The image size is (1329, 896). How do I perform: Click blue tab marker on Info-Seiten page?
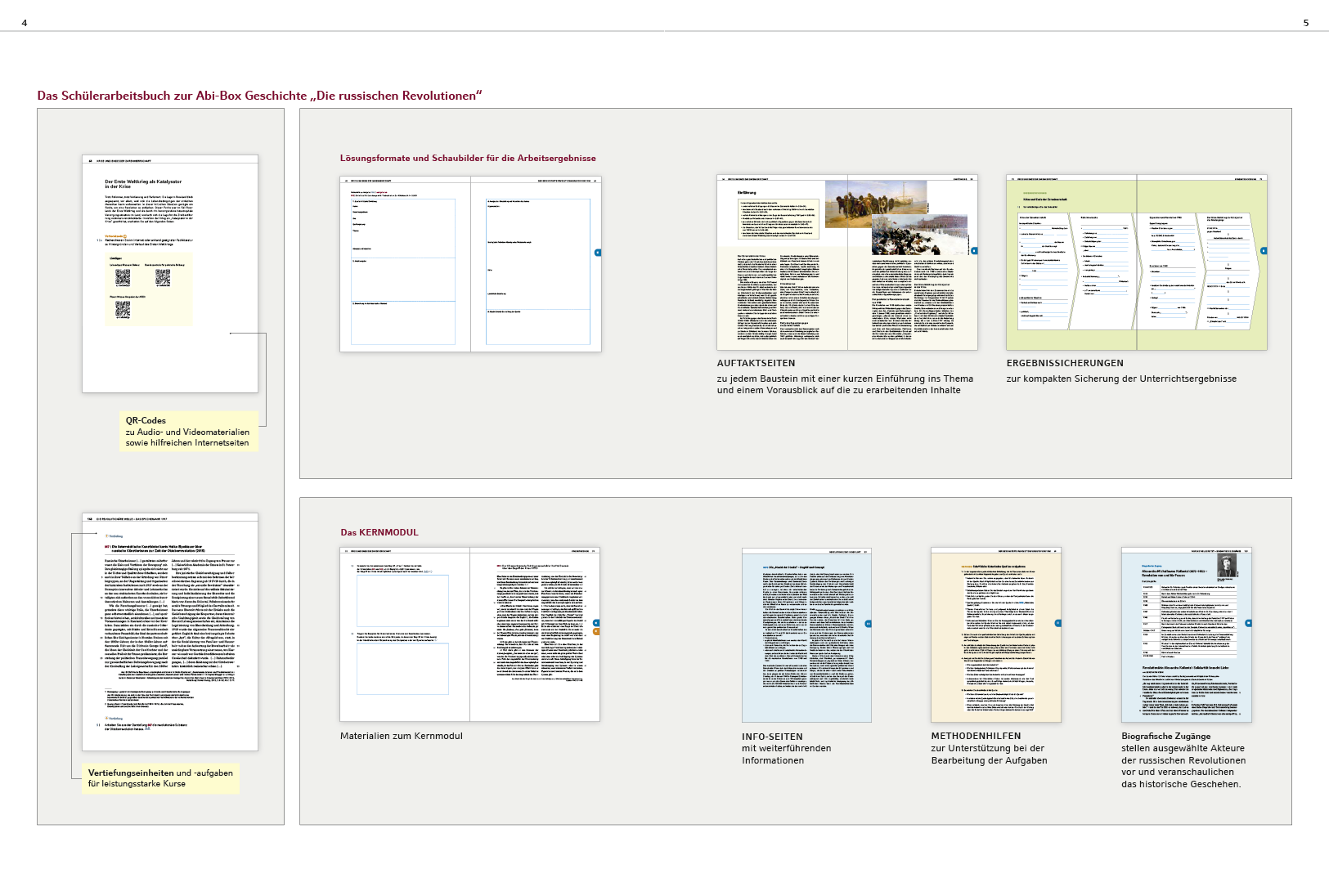point(868,624)
